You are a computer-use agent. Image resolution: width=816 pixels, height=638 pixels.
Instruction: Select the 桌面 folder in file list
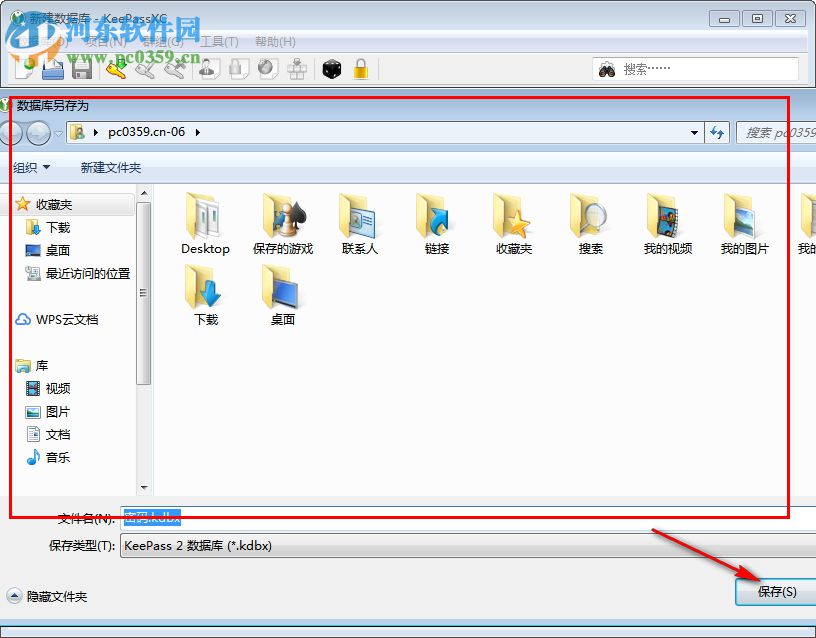click(x=283, y=295)
